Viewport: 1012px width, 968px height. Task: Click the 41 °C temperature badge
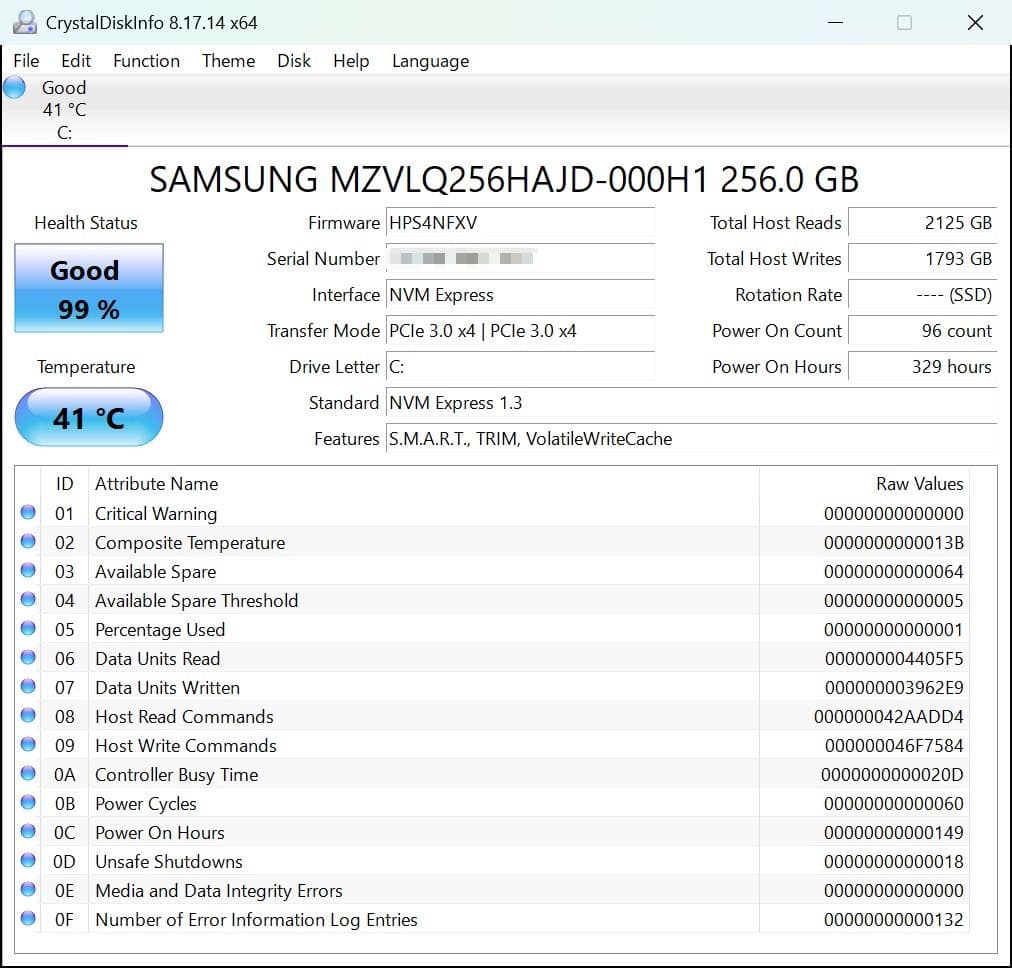88,416
